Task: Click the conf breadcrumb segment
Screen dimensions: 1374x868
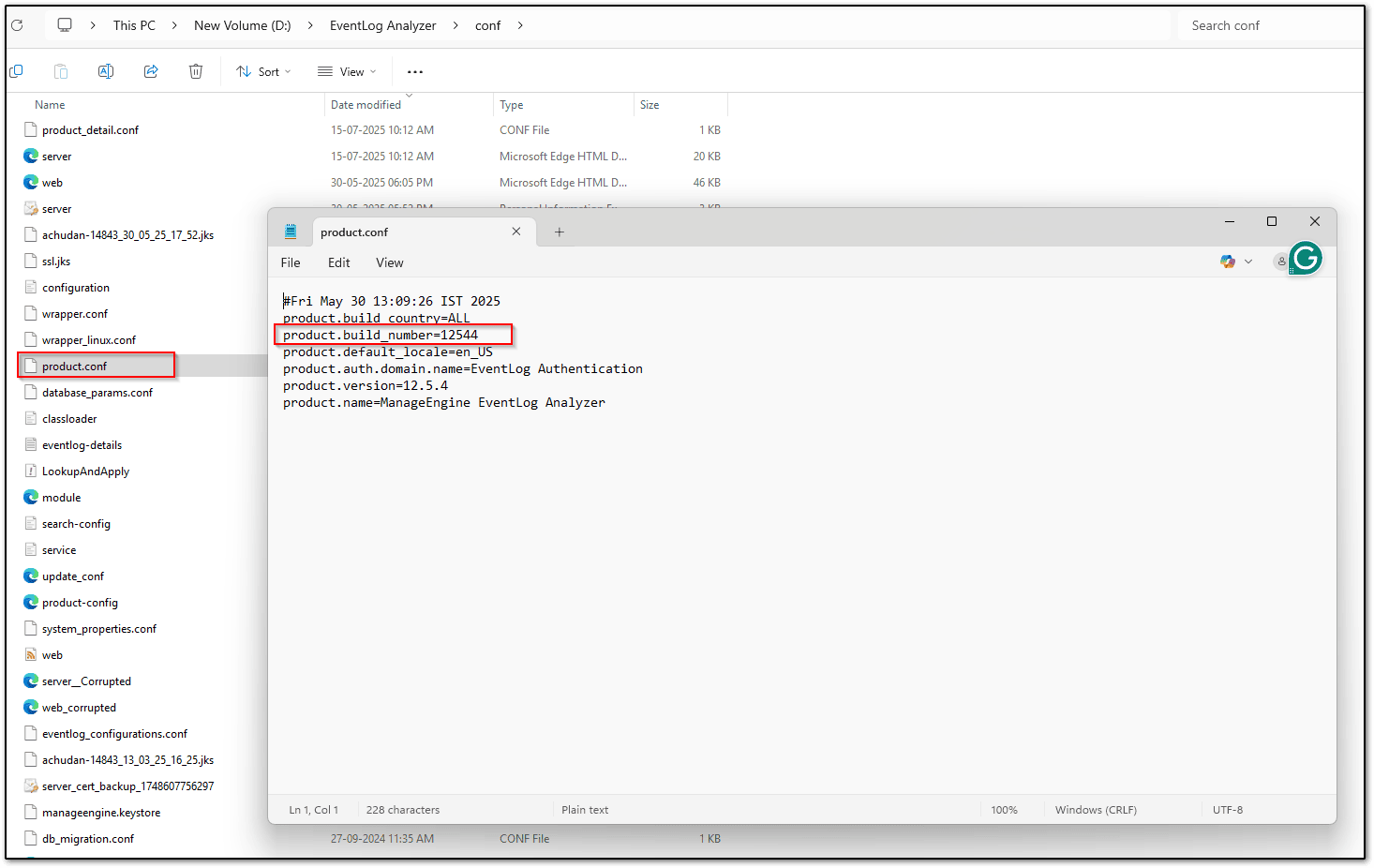Action: coord(487,25)
